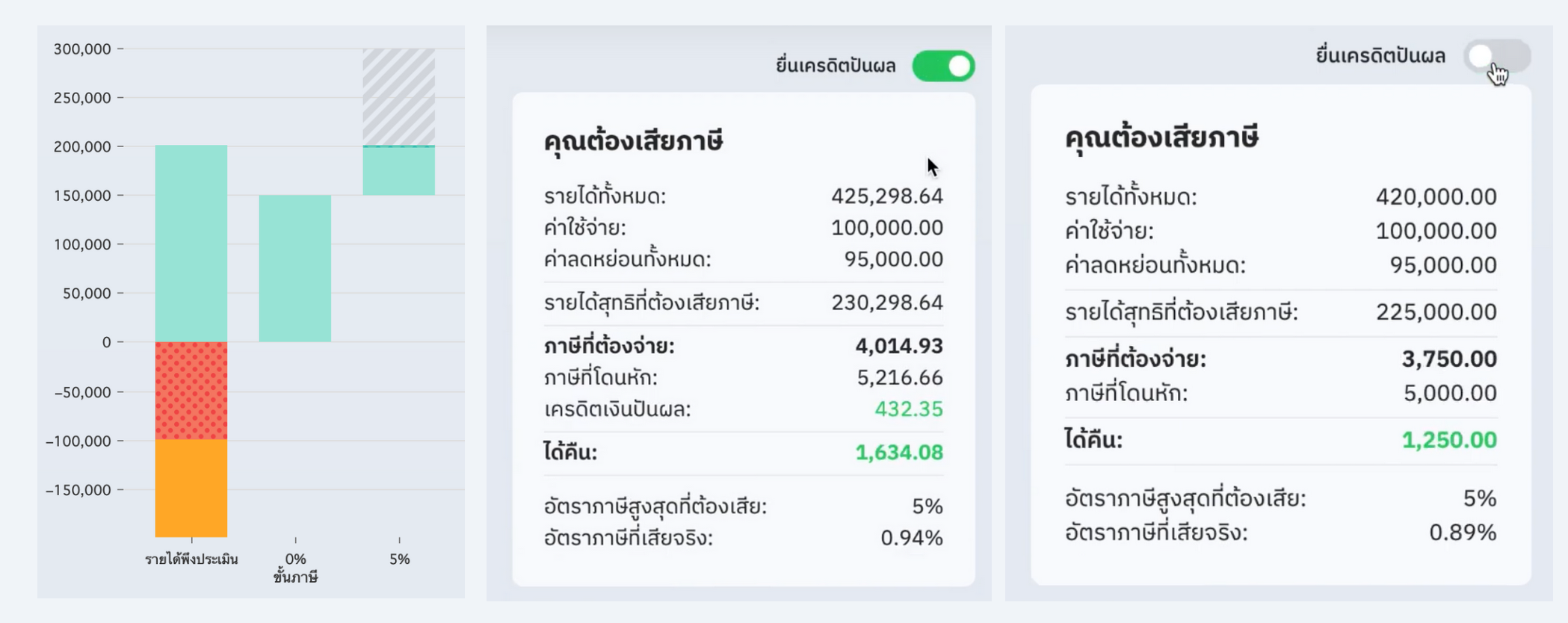Click total income value 420,000.00
The height and width of the screenshot is (623, 1568).
click(1435, 197)
